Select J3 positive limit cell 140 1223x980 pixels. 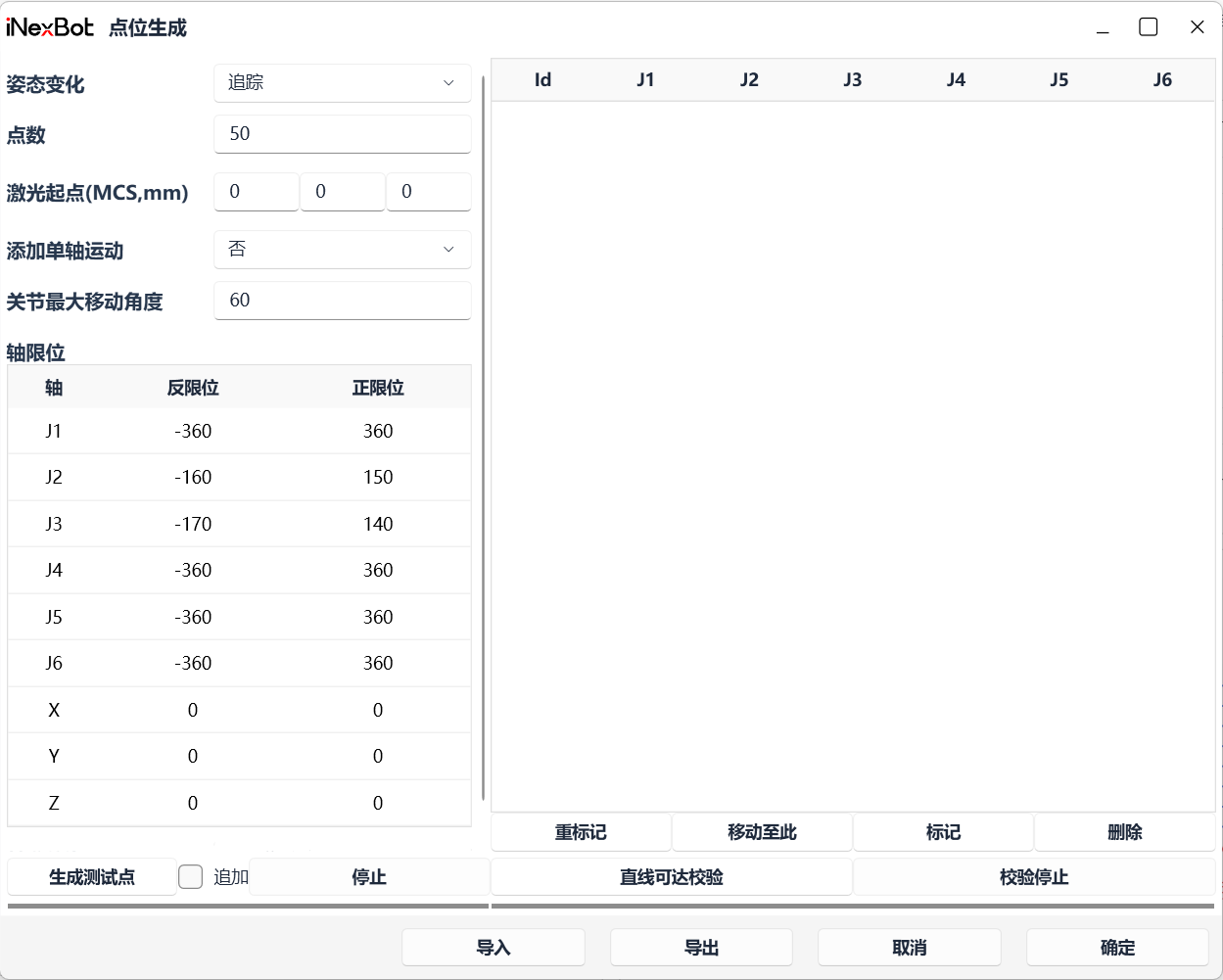[x=378, y=524]
